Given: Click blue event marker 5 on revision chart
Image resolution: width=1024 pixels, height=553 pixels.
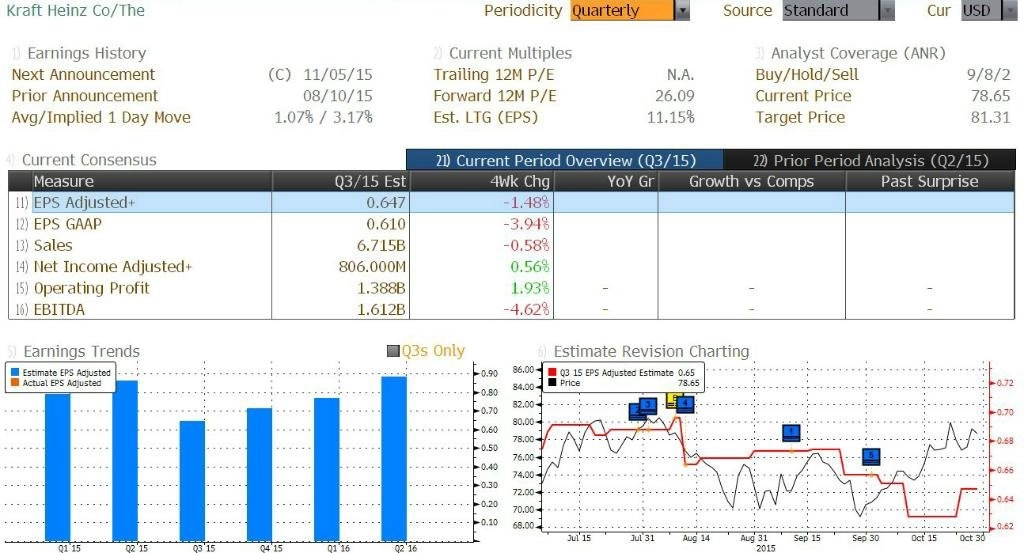Looking at the screenshot, I should click(871, 456).
